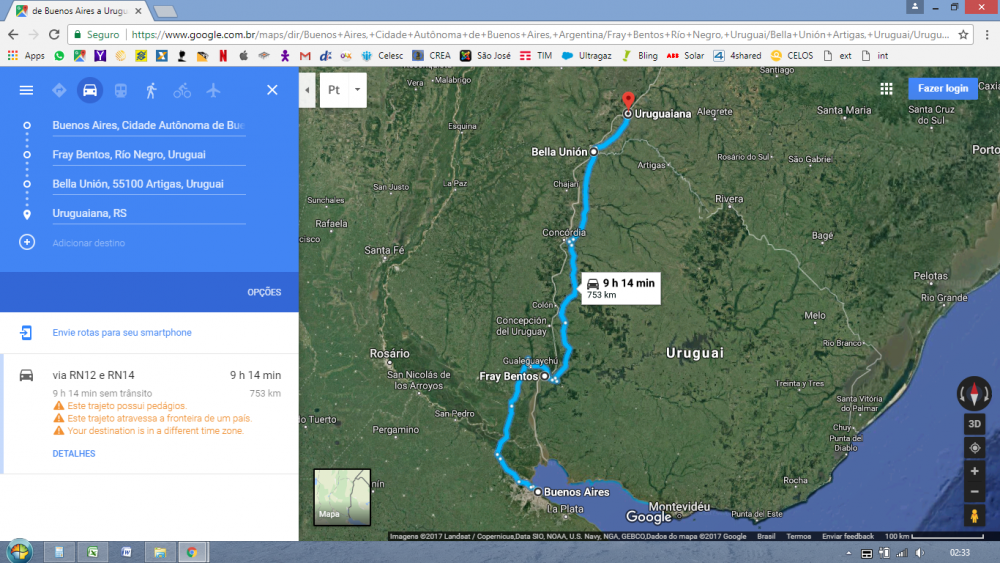
Task: Switch to Mapa view thumbnail
Action: (342, 497)
